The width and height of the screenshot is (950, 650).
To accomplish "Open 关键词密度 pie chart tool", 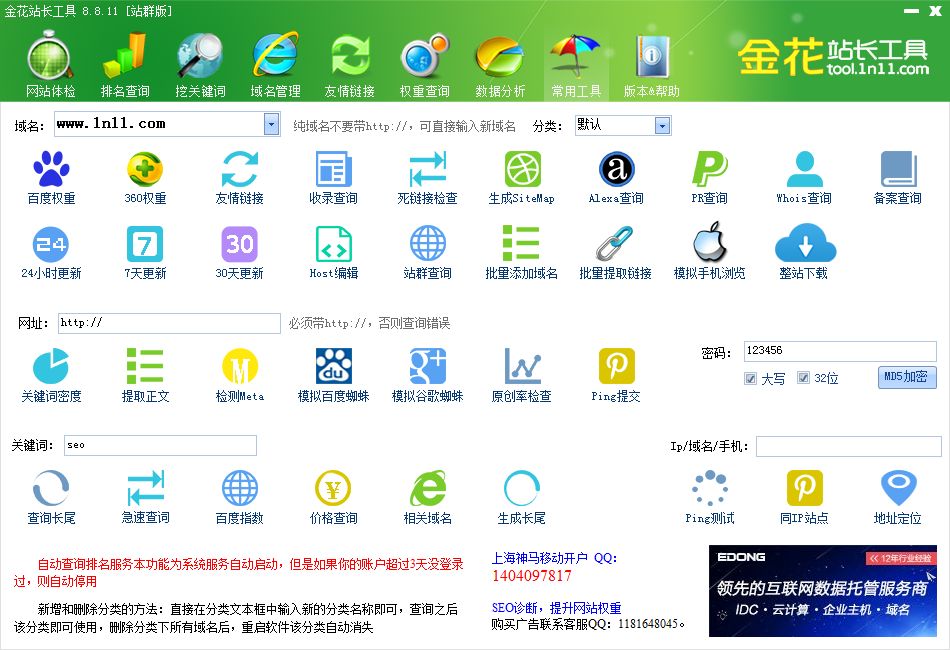I will pyautogui.click(x=51, y=366).
